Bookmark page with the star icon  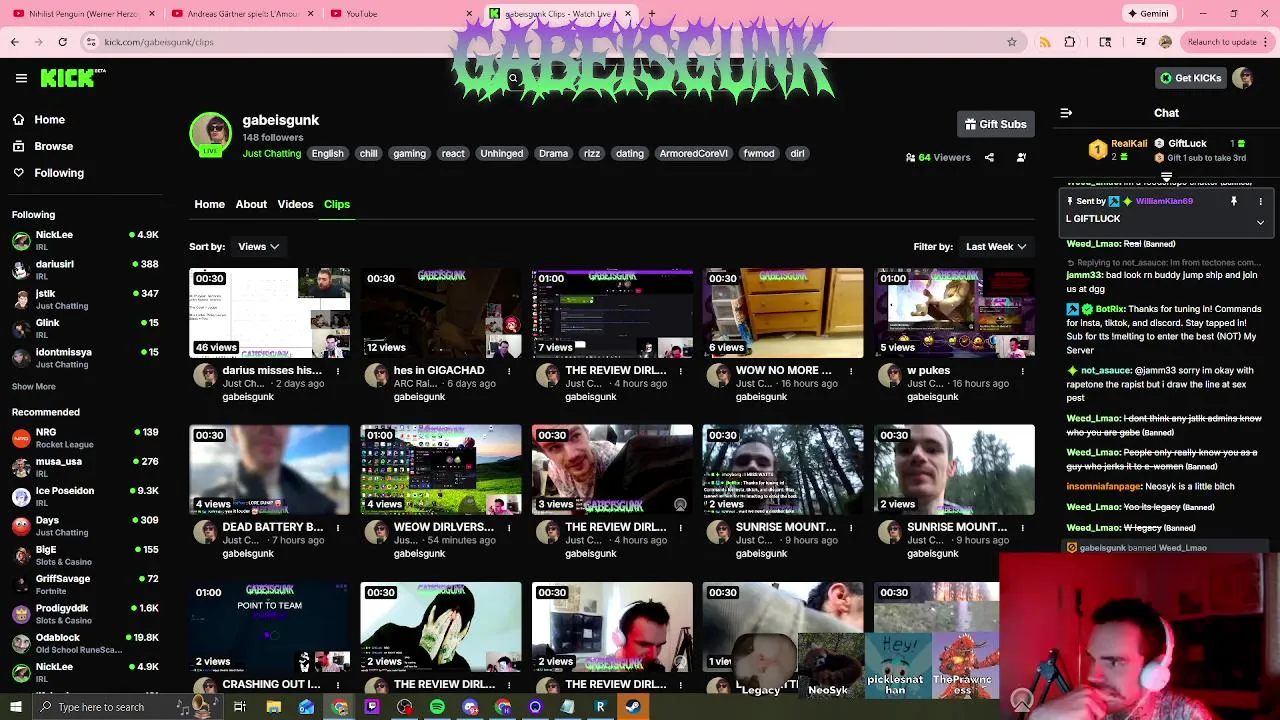[x=1012, y=42]
